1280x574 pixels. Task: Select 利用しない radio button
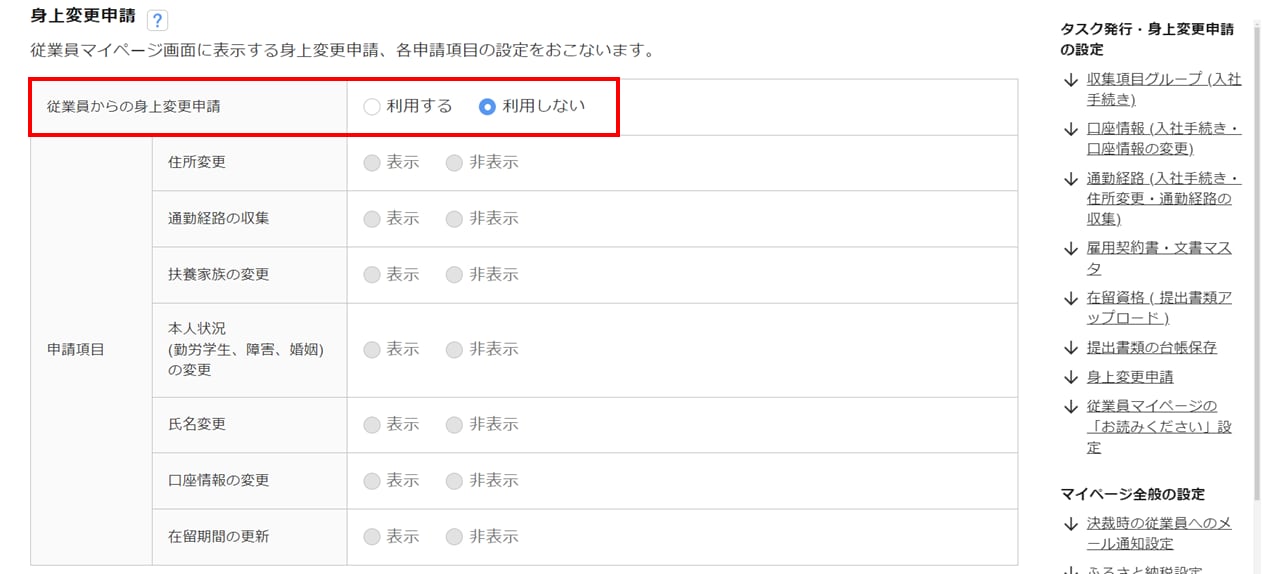487,106
